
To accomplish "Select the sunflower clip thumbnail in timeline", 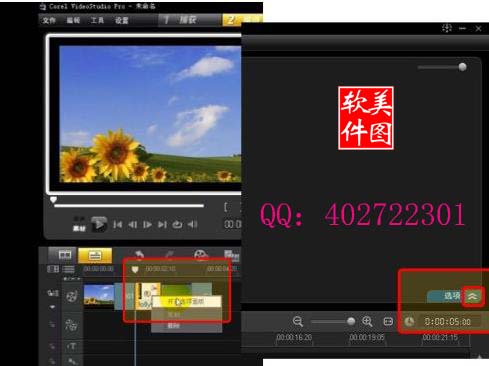I will (x=99, y=295).
